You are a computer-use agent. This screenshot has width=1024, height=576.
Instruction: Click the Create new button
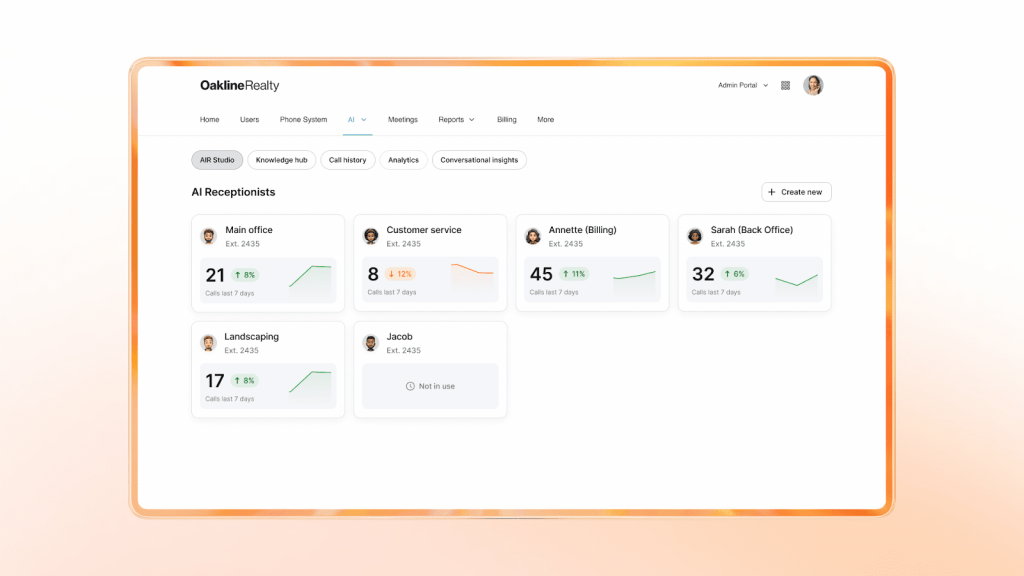[796, 191]
